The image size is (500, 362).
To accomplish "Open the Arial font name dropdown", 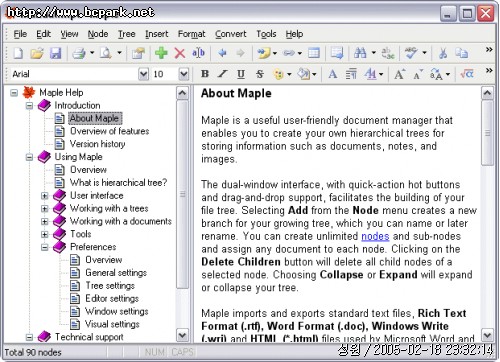I will pyautogui.click(x=143, y=74).
